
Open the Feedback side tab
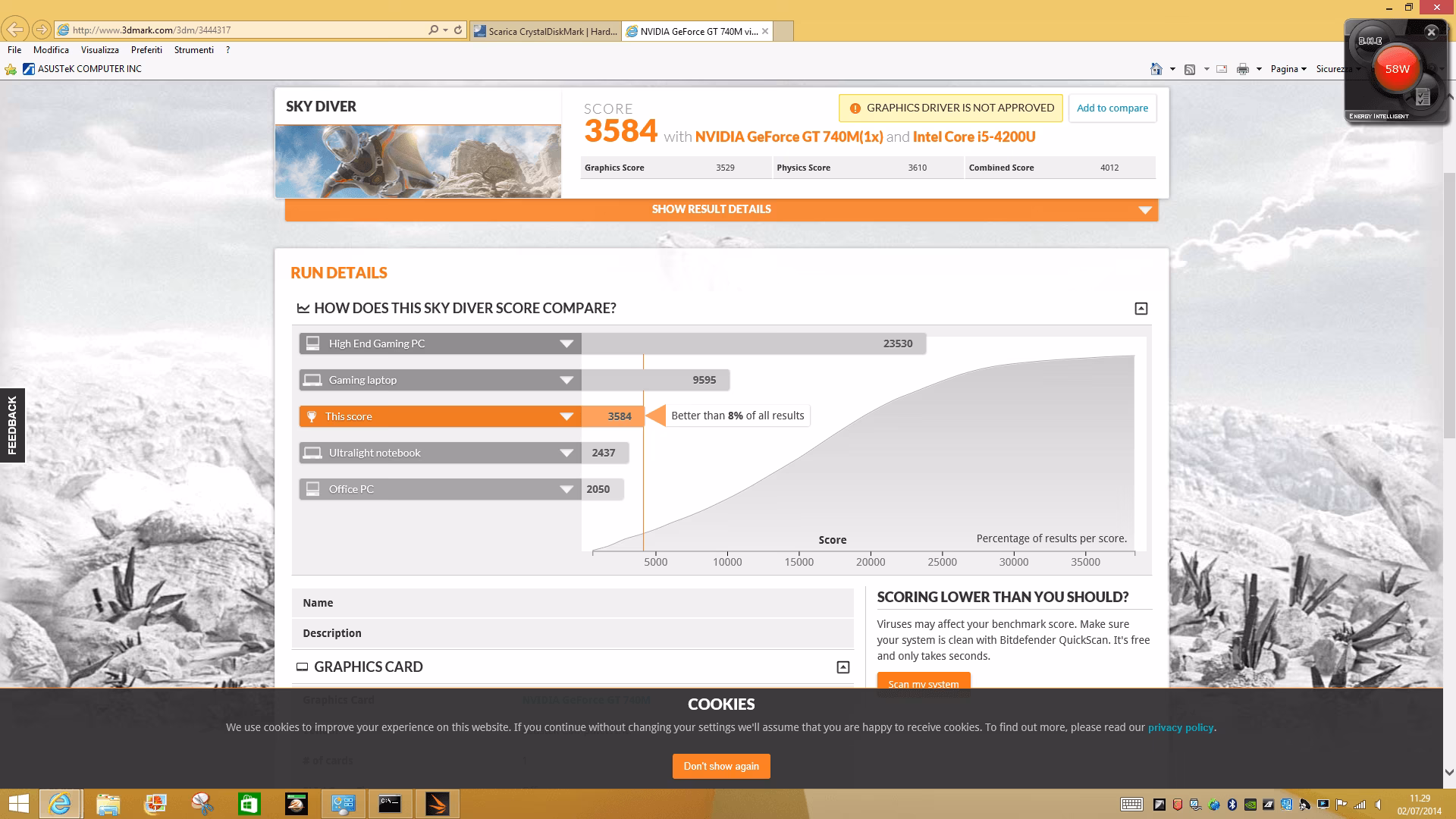(x=12, y=425)
